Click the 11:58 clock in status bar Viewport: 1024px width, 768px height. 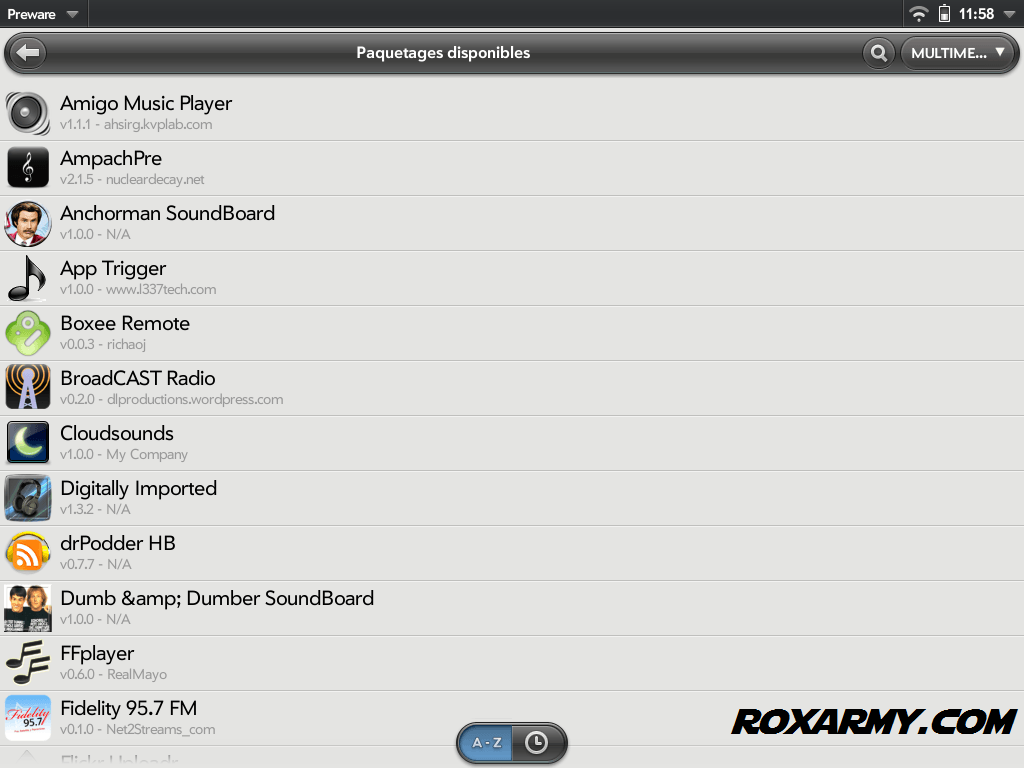pos(976,14)
